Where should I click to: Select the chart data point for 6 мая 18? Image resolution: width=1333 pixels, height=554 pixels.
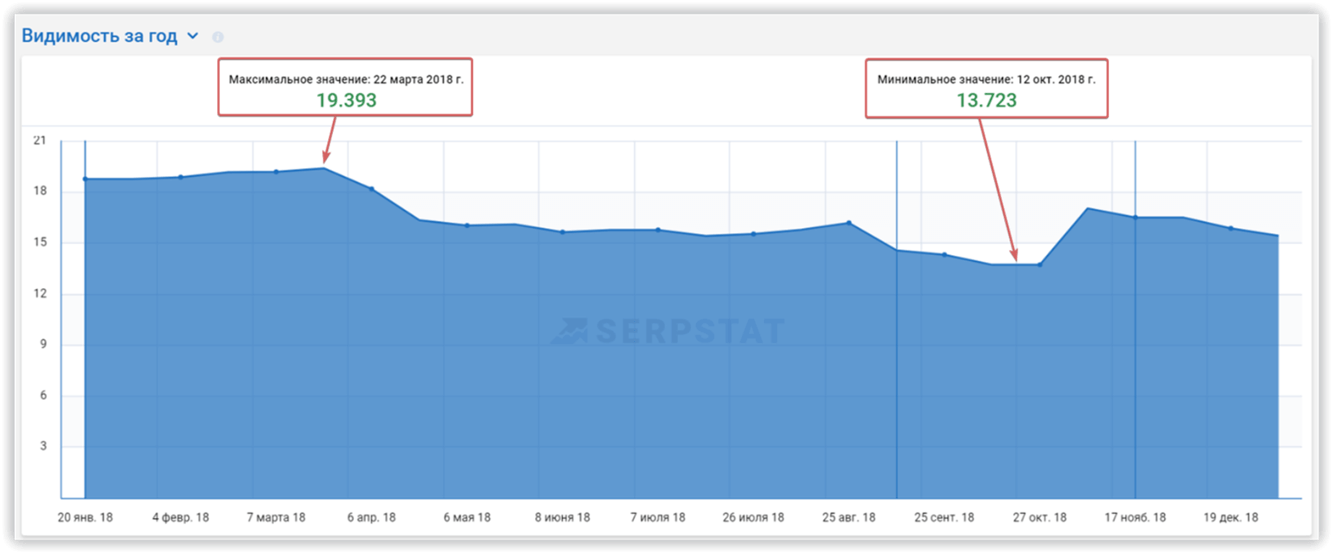pyautogui.click(x=467, y=225)
